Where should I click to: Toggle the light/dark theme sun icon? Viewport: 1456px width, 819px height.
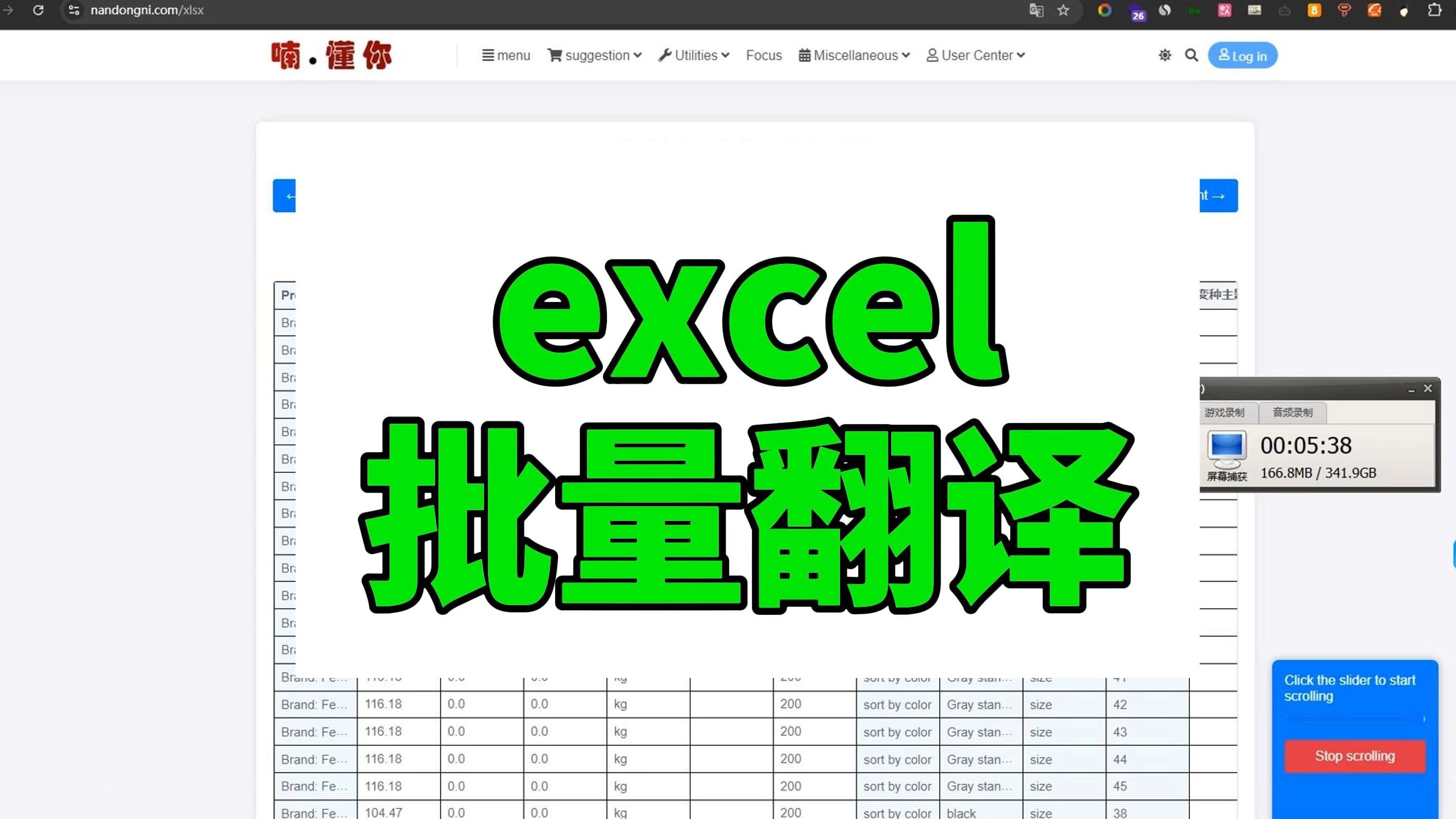click(1165, 55)
